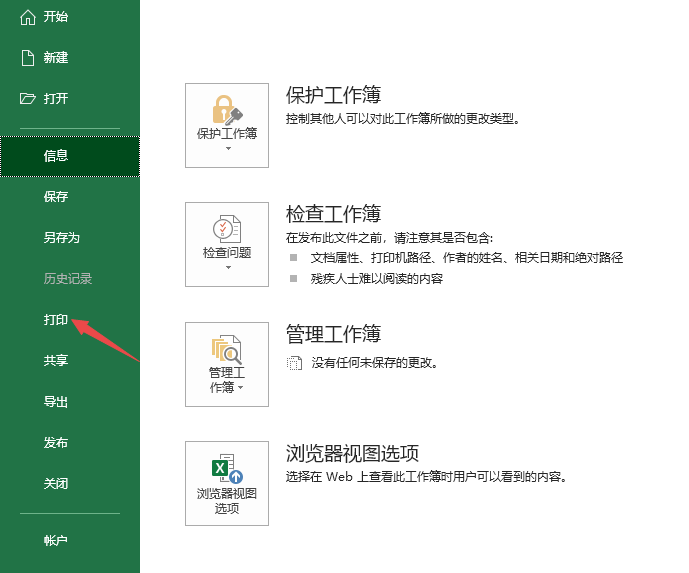The image size is (689, 573).
Task: Click the text 没有任何未保存的更改
Action: (x=374, y=363)
